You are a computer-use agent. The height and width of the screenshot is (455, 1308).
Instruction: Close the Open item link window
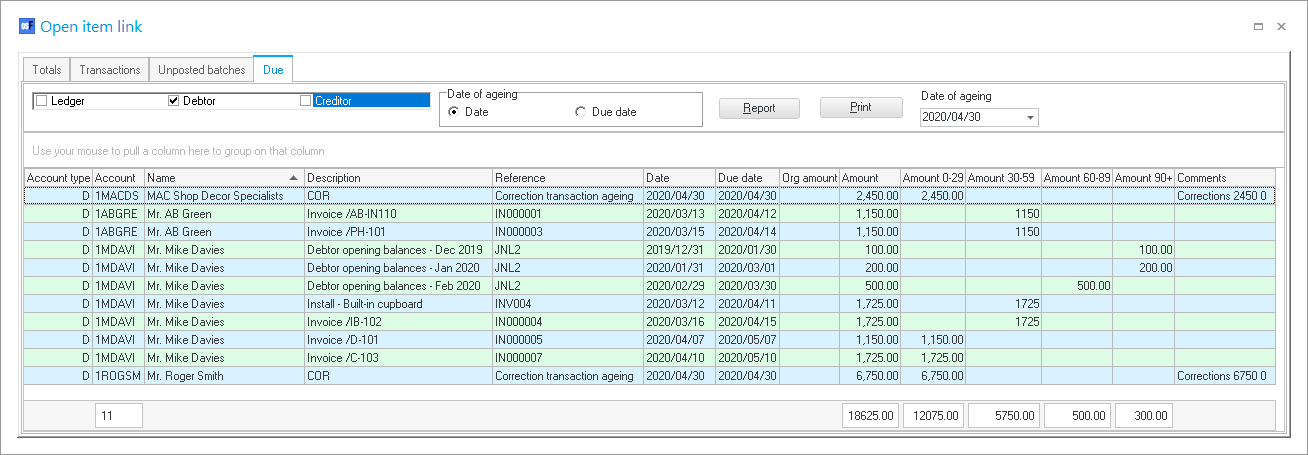pos(1281,27)
